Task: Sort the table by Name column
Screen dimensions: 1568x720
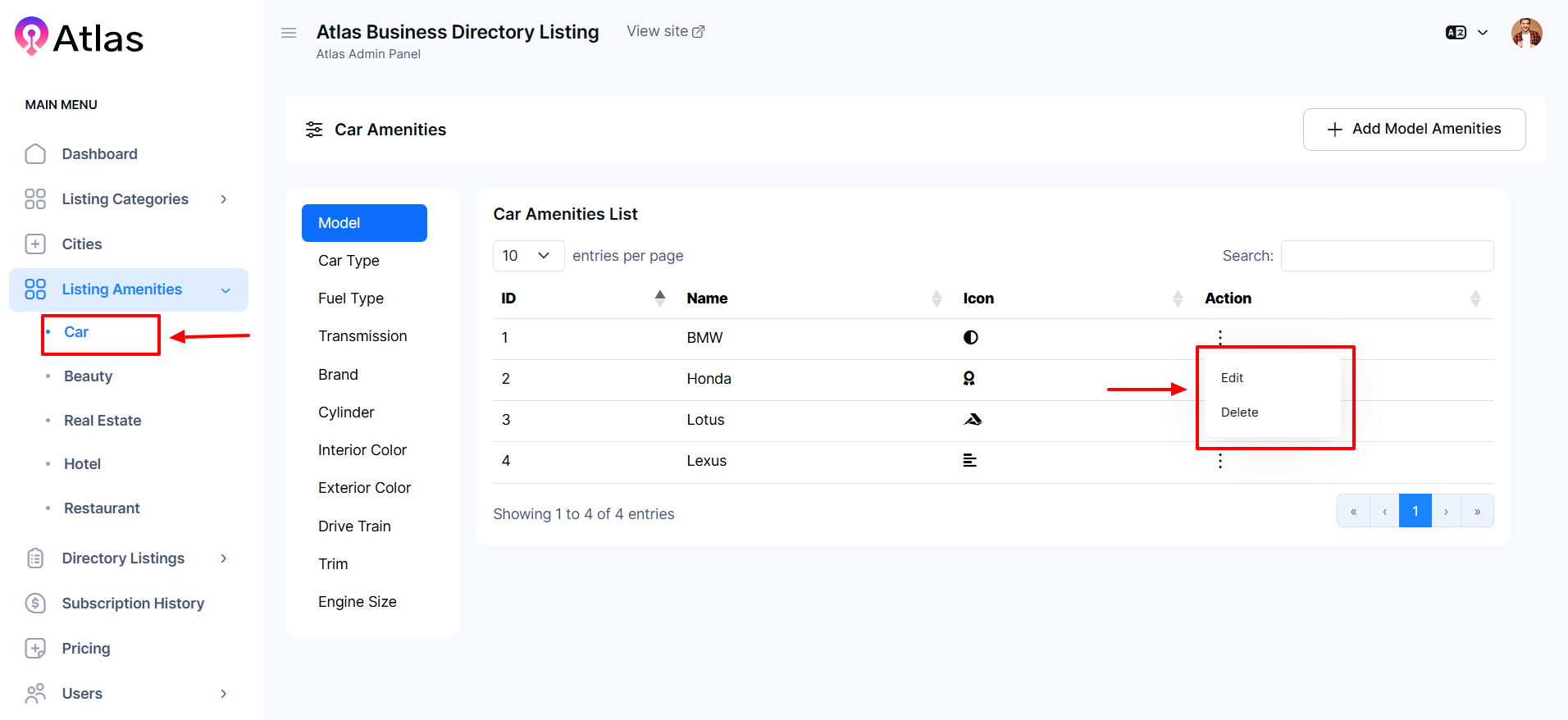Action: point(936,298)
